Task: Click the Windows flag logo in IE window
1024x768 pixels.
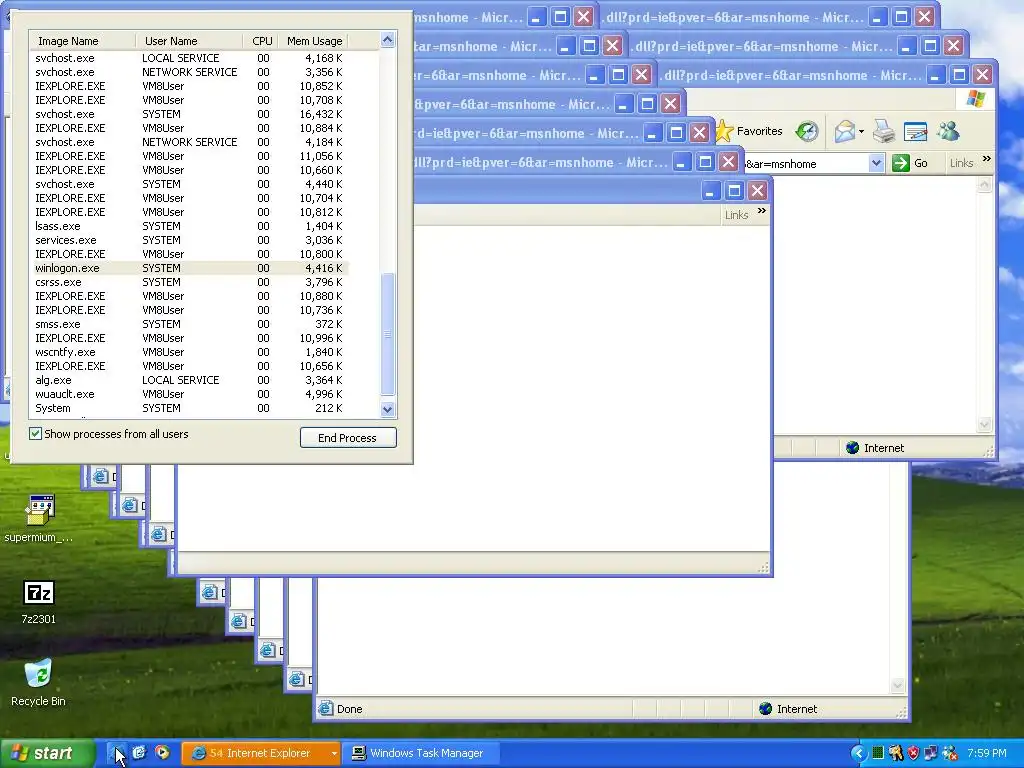Action: click(x=976, y=99)
